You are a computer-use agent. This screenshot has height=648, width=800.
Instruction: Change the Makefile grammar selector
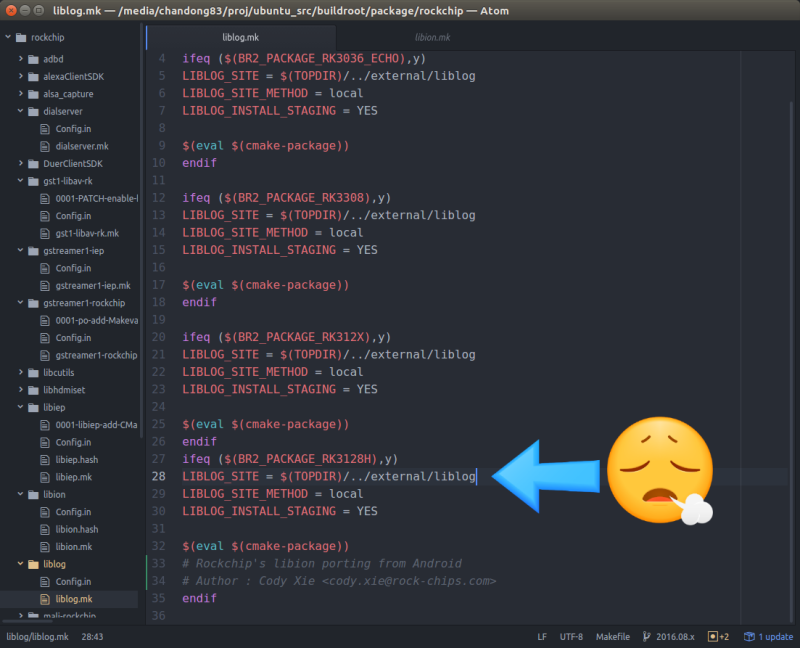point(613,636)
